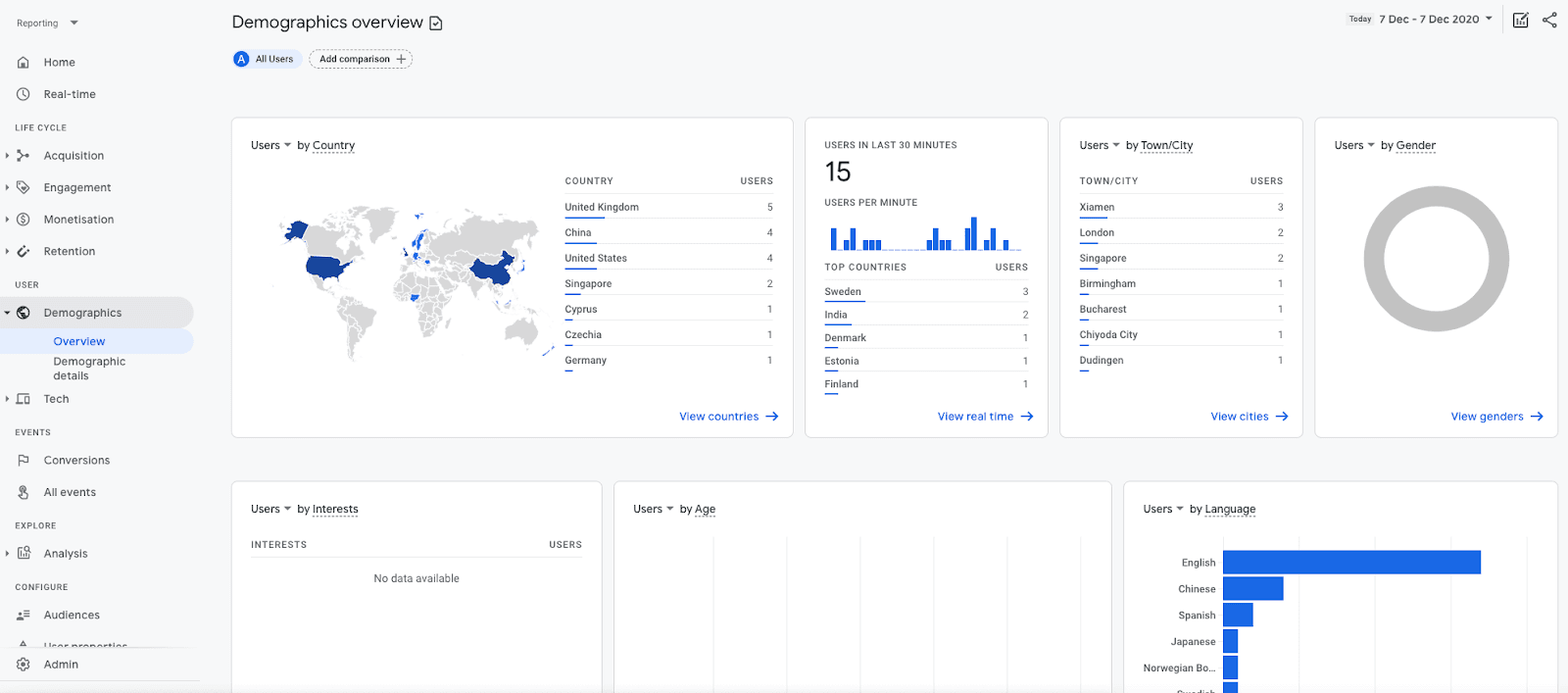Open Real-time report clock icon
This screenshot has height=693, width=1568.
[24, 94]
